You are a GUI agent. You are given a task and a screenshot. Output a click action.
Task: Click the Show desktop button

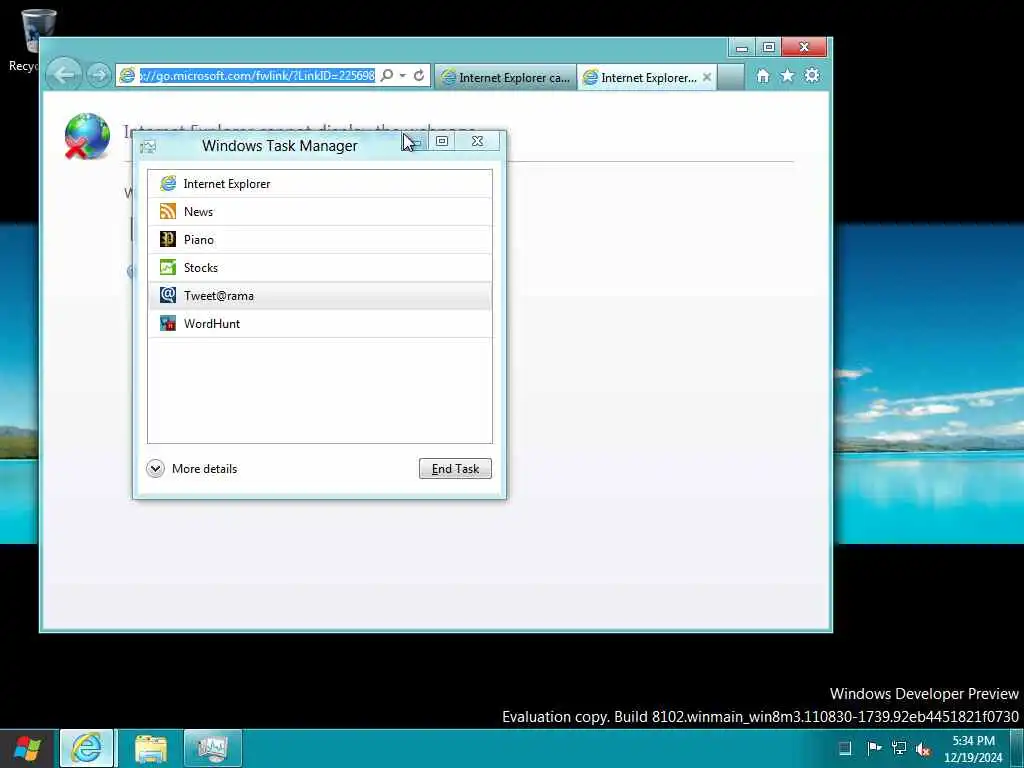tap(1017, 748)
